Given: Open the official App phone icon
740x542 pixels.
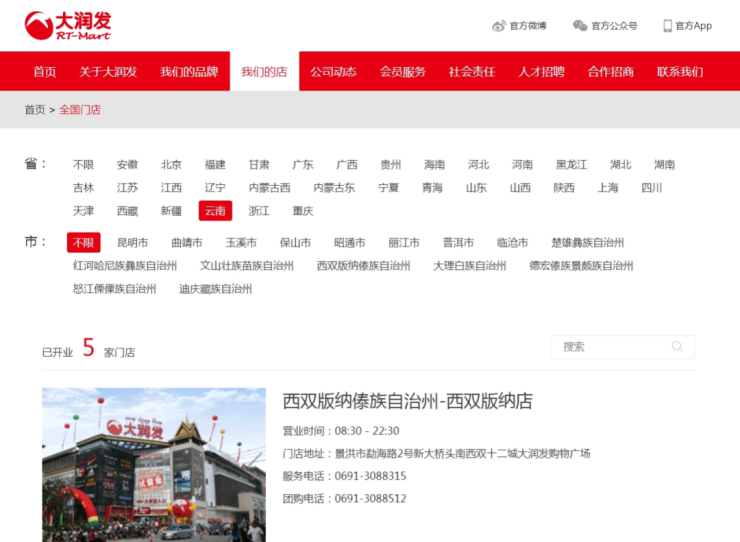Looking at the screenshot, I should (x=667, y=25).
